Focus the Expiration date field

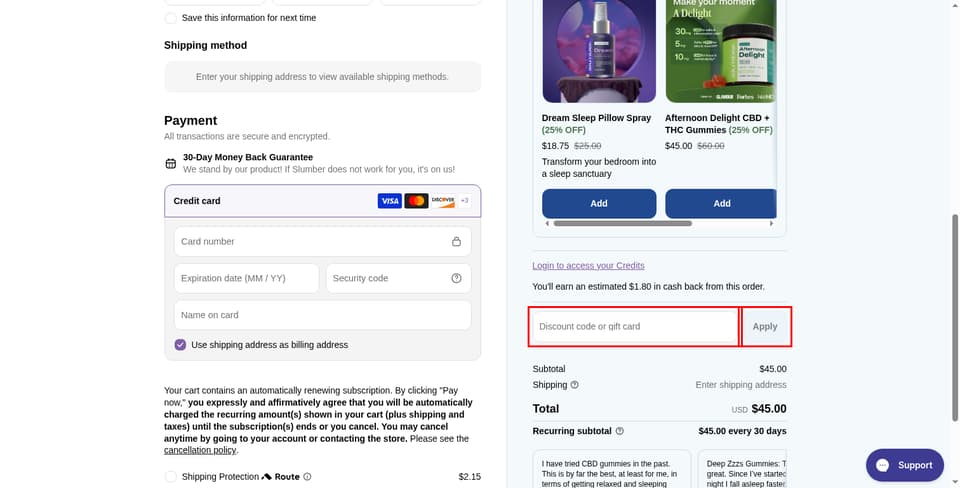[x=246, y=278]
